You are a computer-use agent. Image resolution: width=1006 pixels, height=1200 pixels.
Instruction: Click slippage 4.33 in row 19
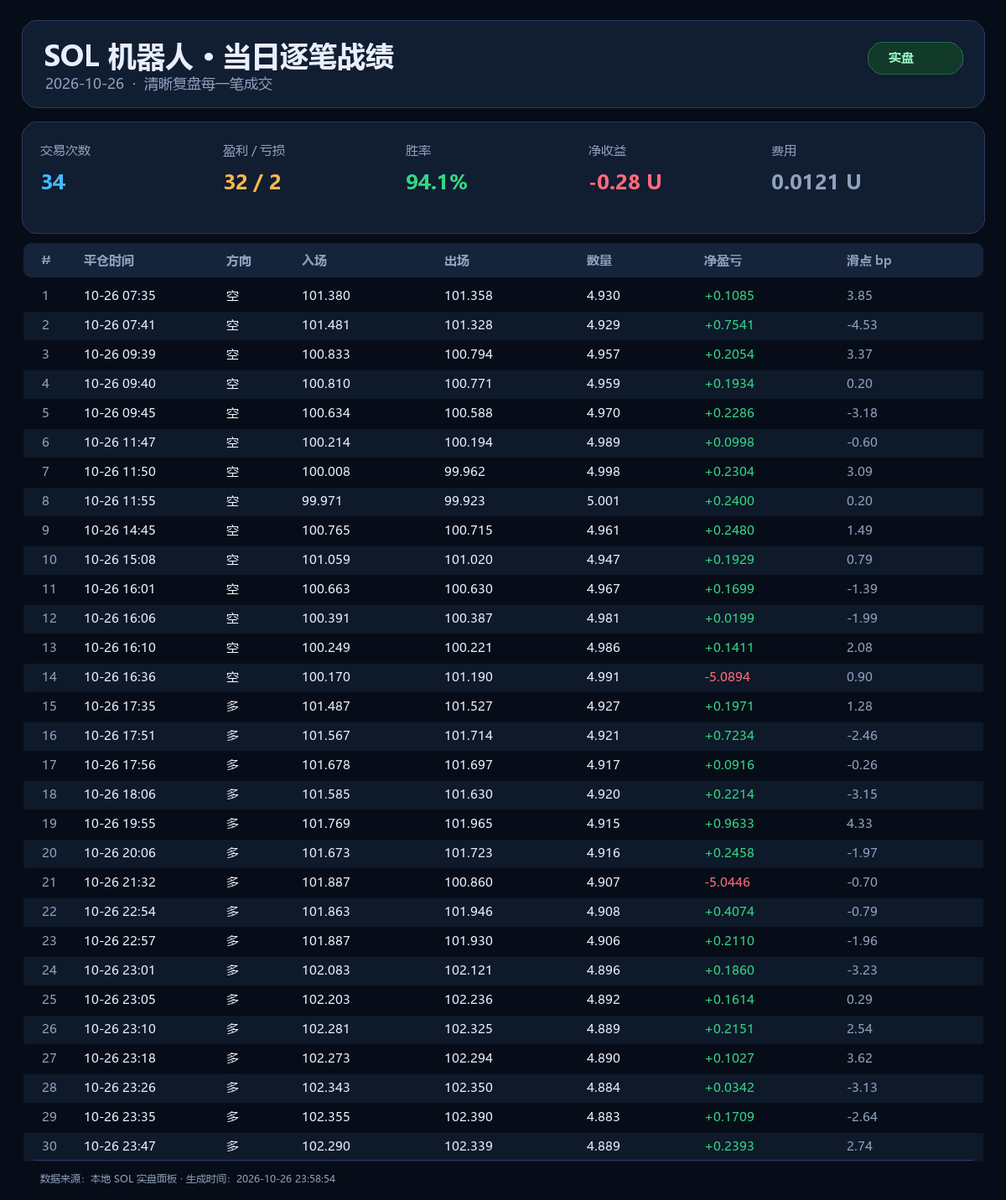[859, 824]
